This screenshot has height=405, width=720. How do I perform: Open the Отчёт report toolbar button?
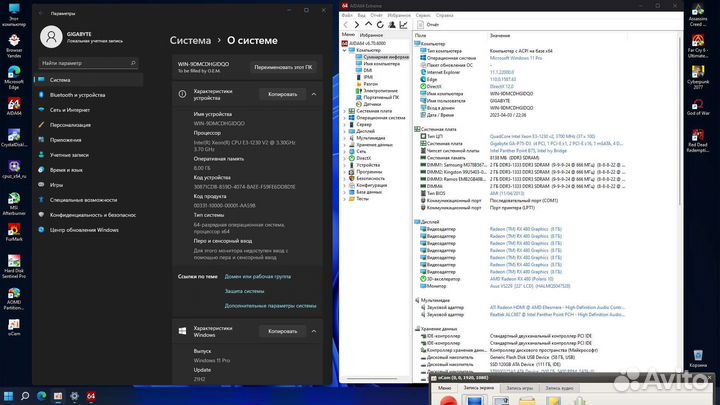tap(428, 25)
